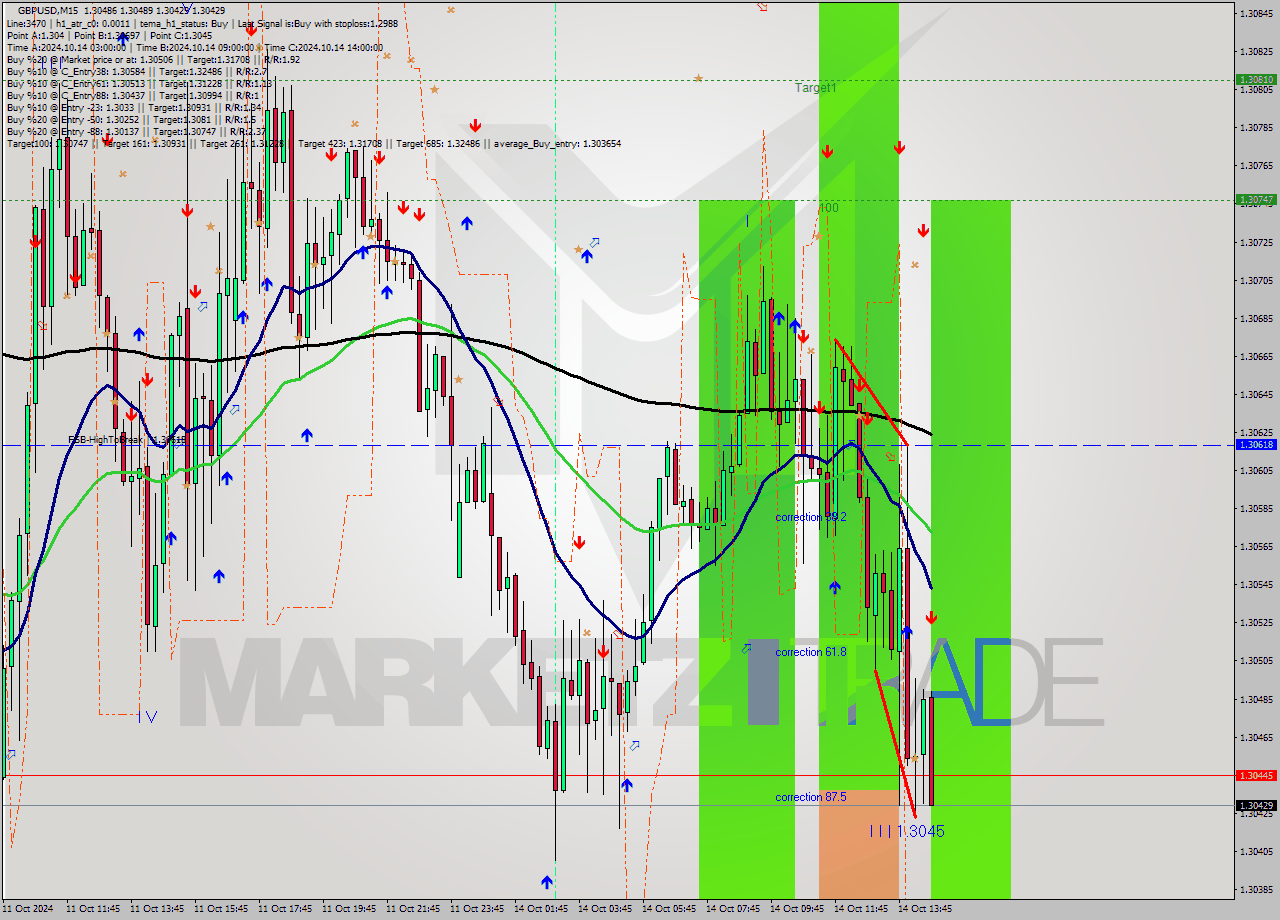Click the 'Buy %20 @ Market price' info line

click(x=153, y=59)
